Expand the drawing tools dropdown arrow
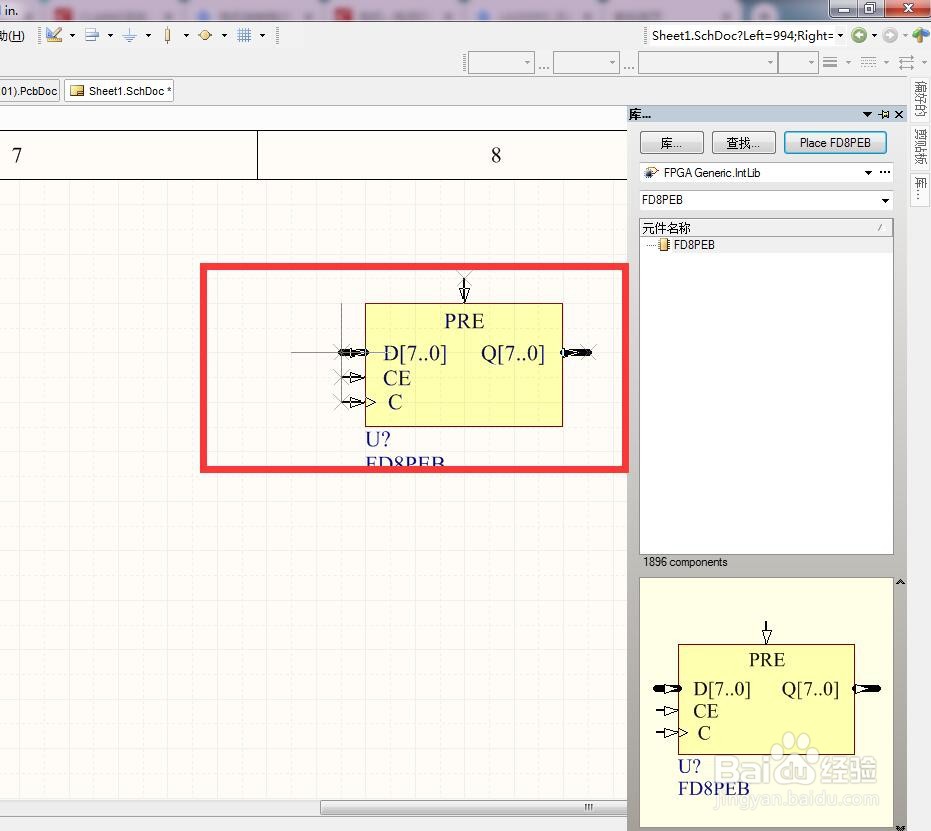Image resolution: width=931 pixels, height=831 pixels. [72, 36]
